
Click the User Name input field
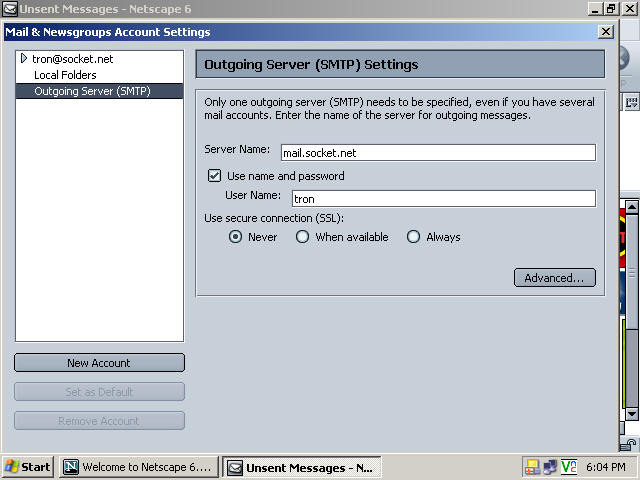coord(444,199)
